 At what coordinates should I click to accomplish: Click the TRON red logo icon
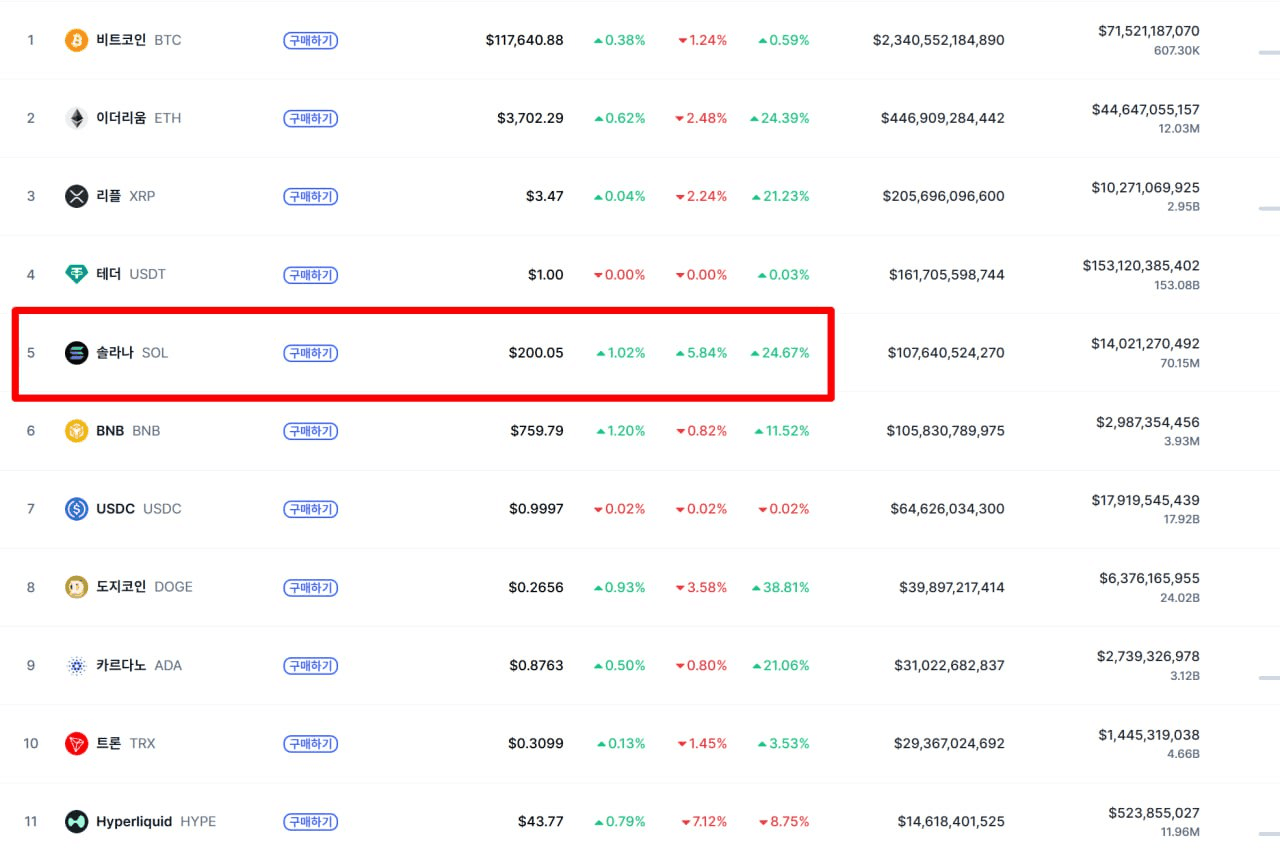pos(77,743)
